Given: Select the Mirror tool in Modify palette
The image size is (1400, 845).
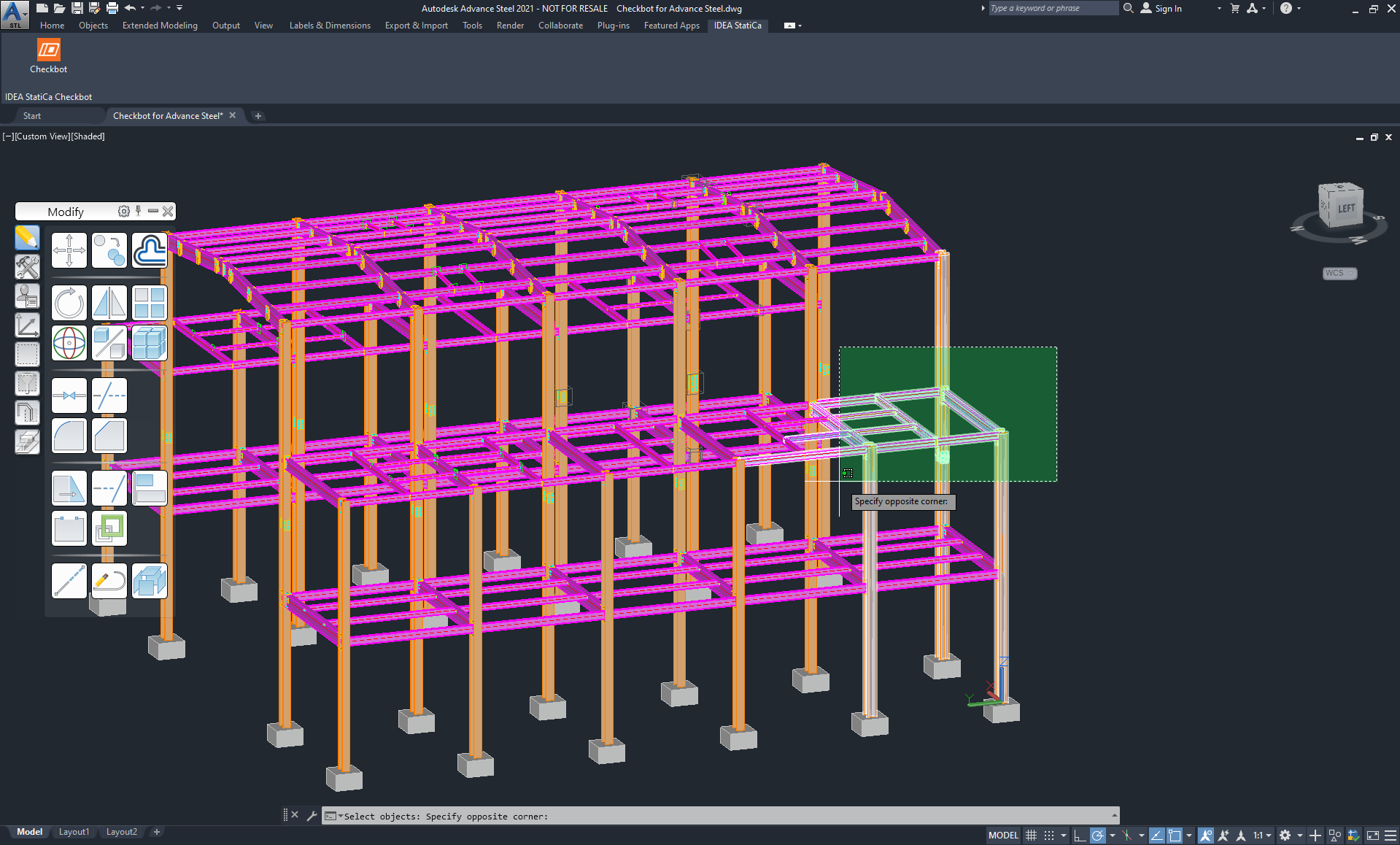Looking at the screenshot, I should click(109, 303).
